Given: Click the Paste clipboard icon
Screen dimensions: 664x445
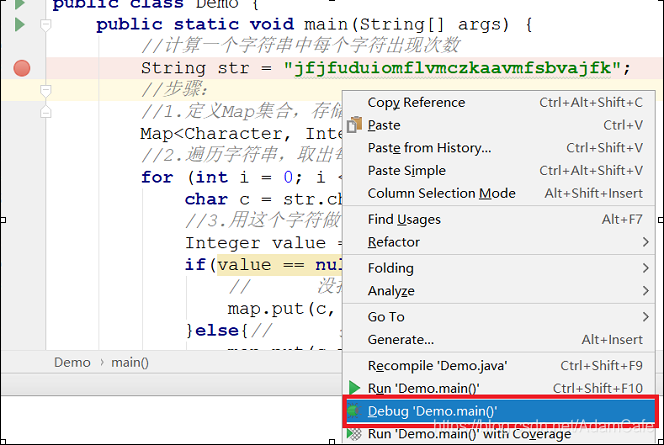Looking at the screenshot, I should (x=354, y=125).
